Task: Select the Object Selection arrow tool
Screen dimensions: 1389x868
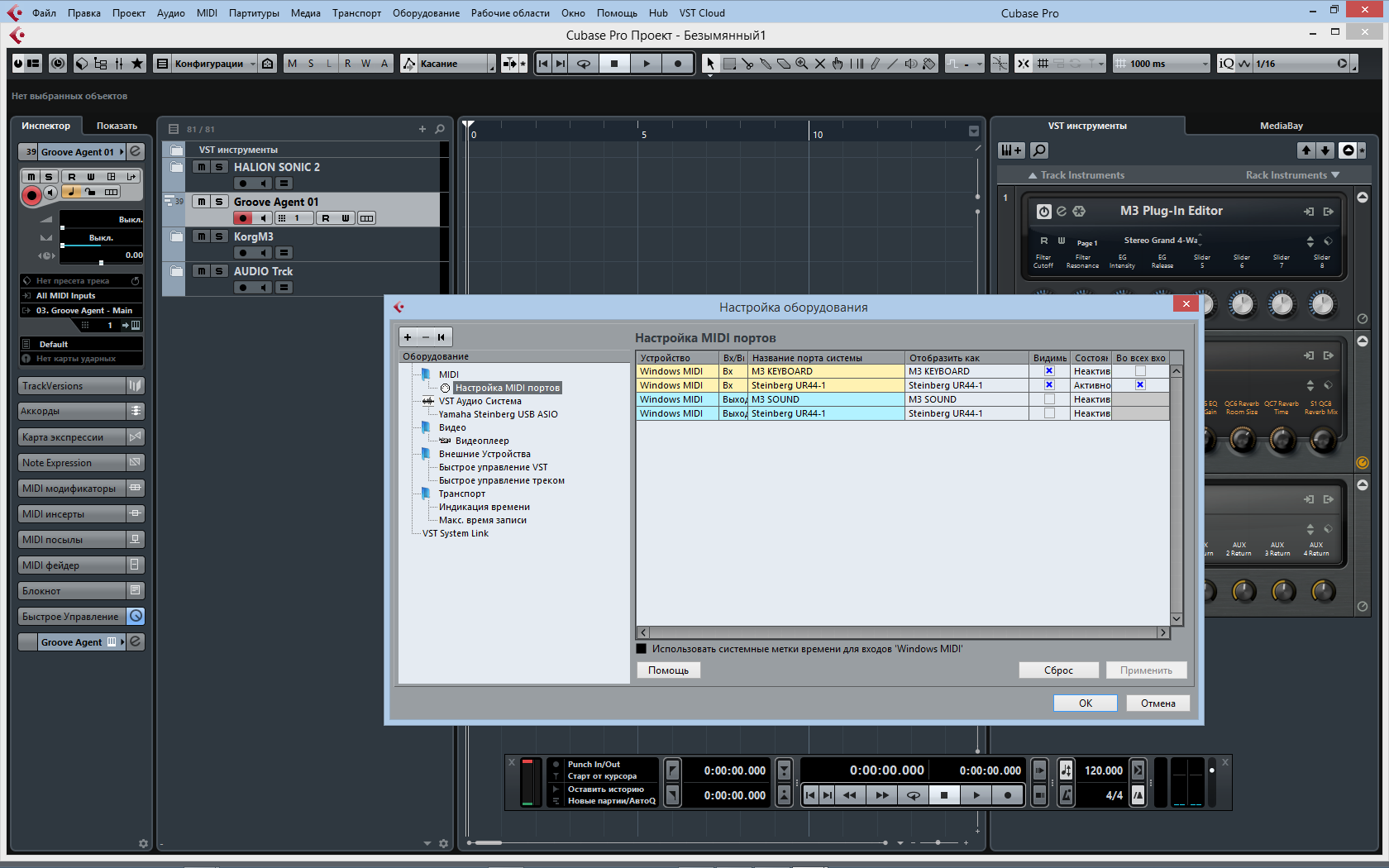Action: [x=710, y=64]
